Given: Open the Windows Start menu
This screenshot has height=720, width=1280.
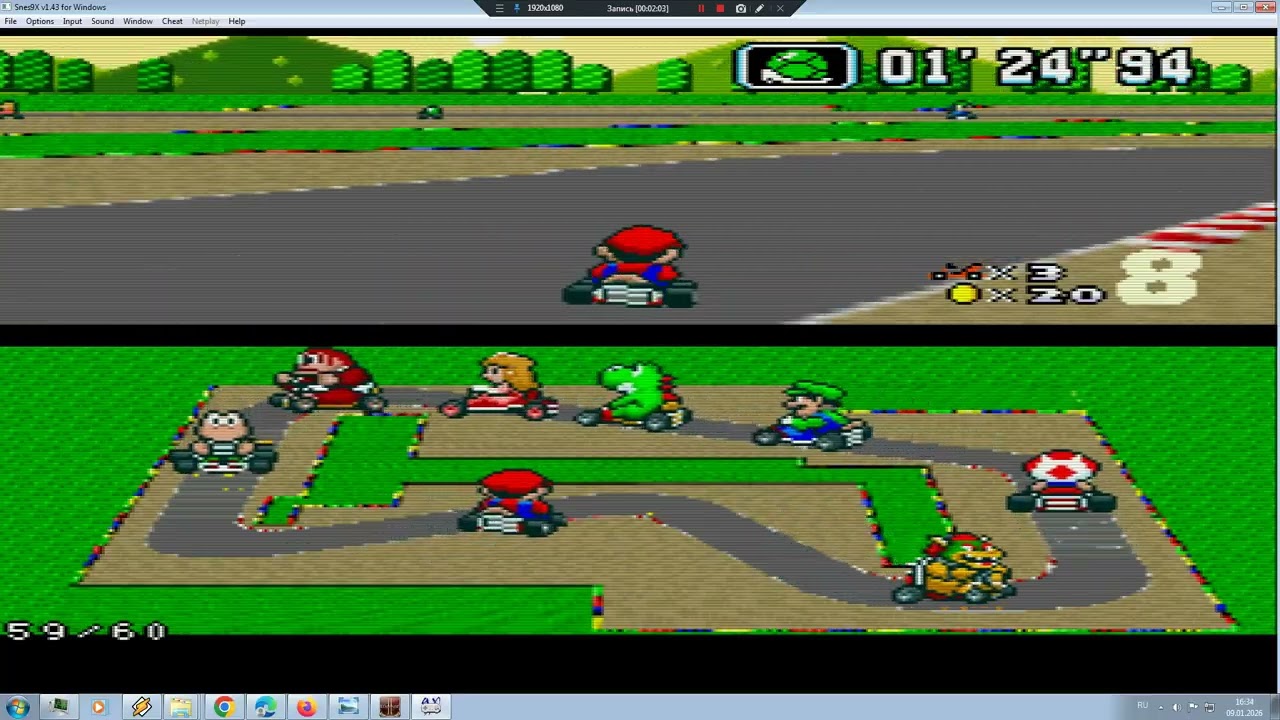Looking at the screenshot, I should tap(17, 707).
